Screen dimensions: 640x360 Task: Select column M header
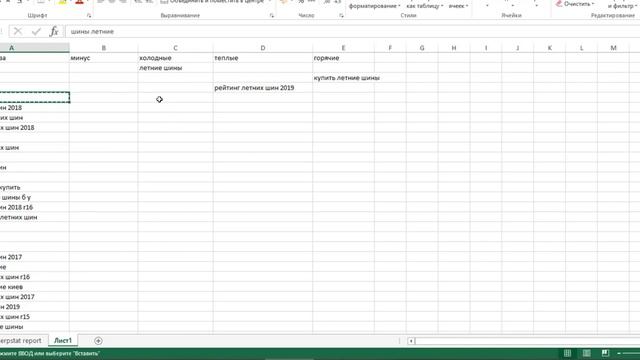(x=613, y=48)
